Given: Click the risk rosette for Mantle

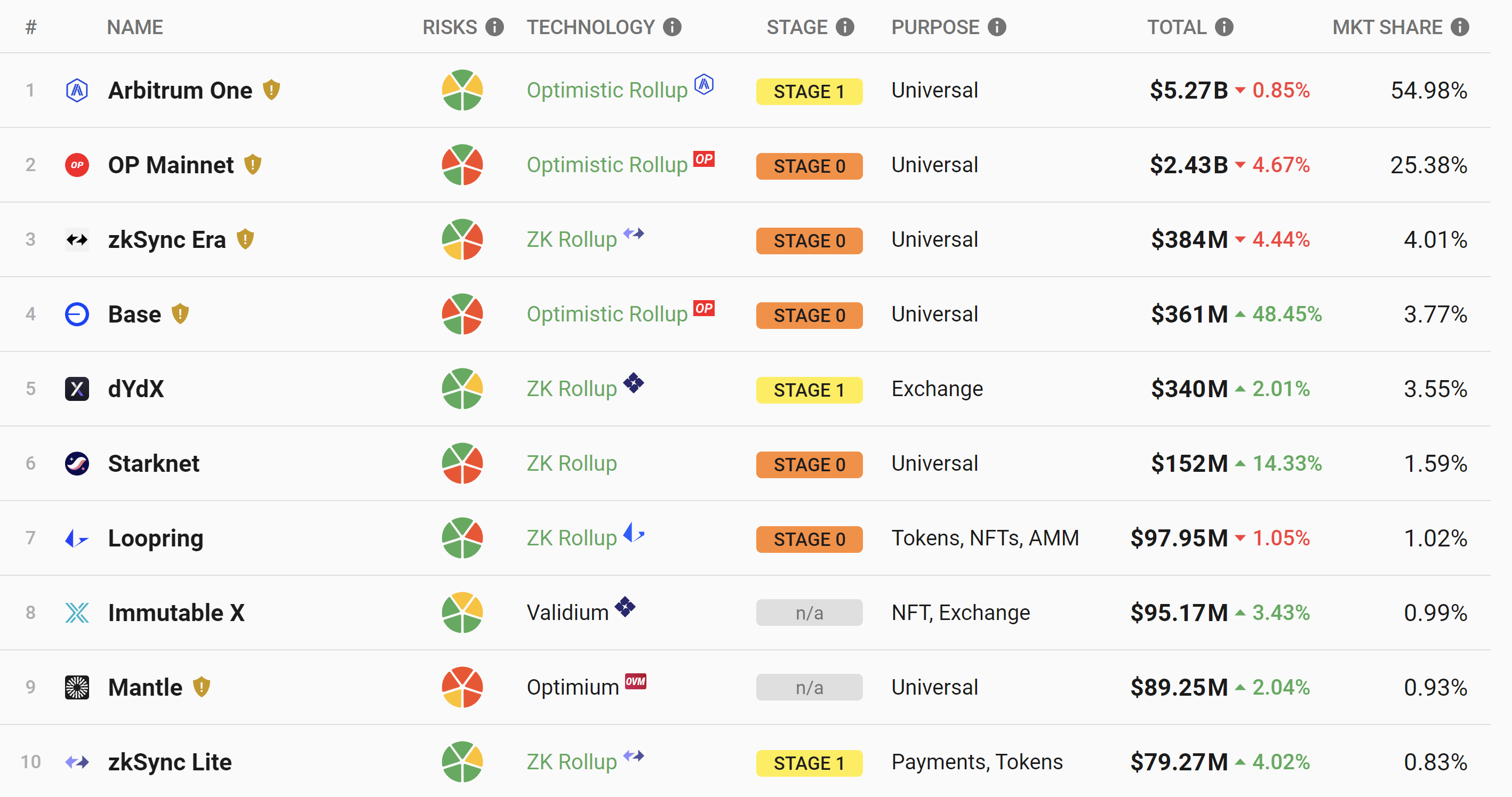Looking at the screenshot, I should coord(462,687).
